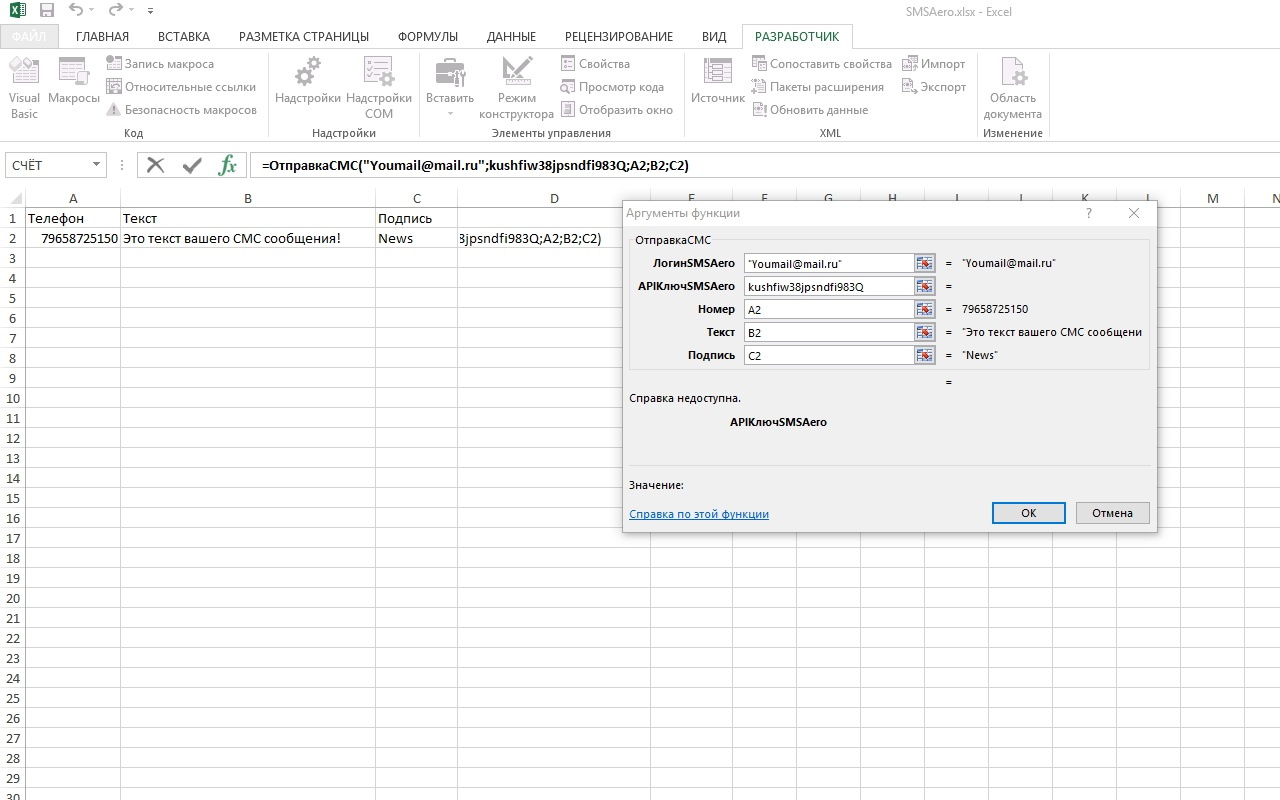Click the Select All corner button
The height and width of the screenshot is (800, 1280).
[x=13, y=198]
